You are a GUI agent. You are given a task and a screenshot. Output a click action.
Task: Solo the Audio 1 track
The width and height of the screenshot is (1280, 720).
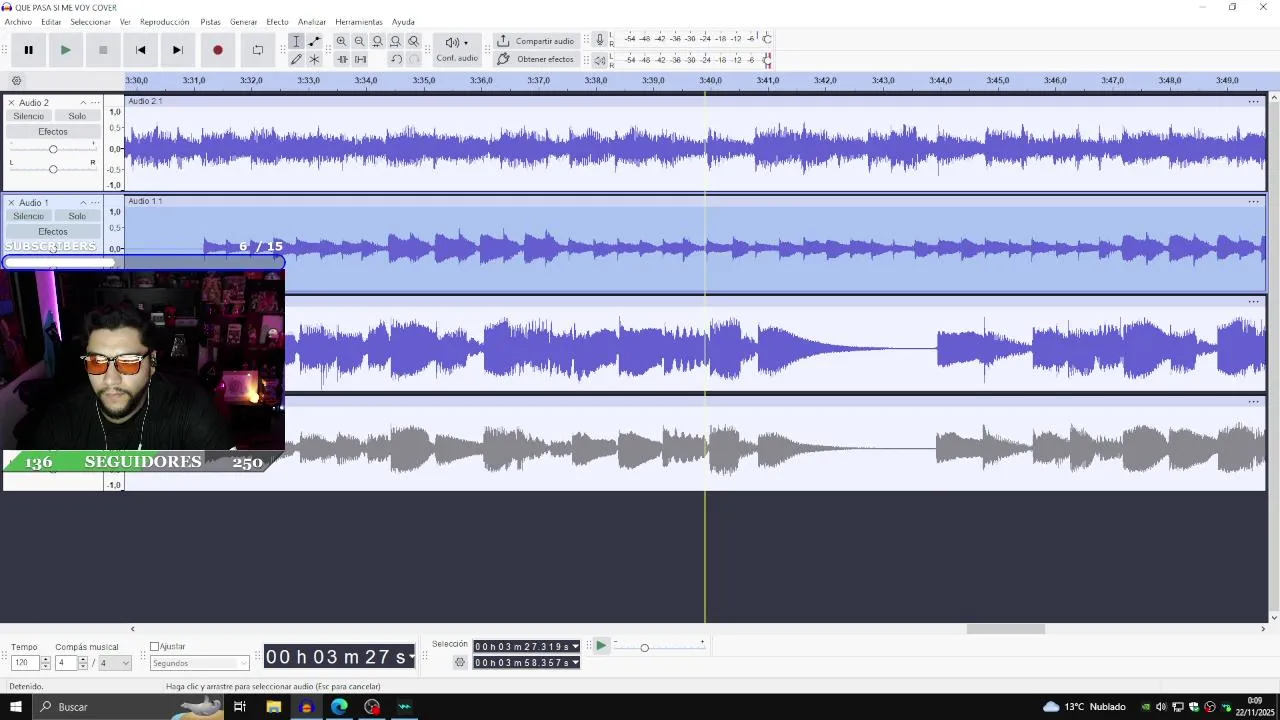[x=77, y=217]
